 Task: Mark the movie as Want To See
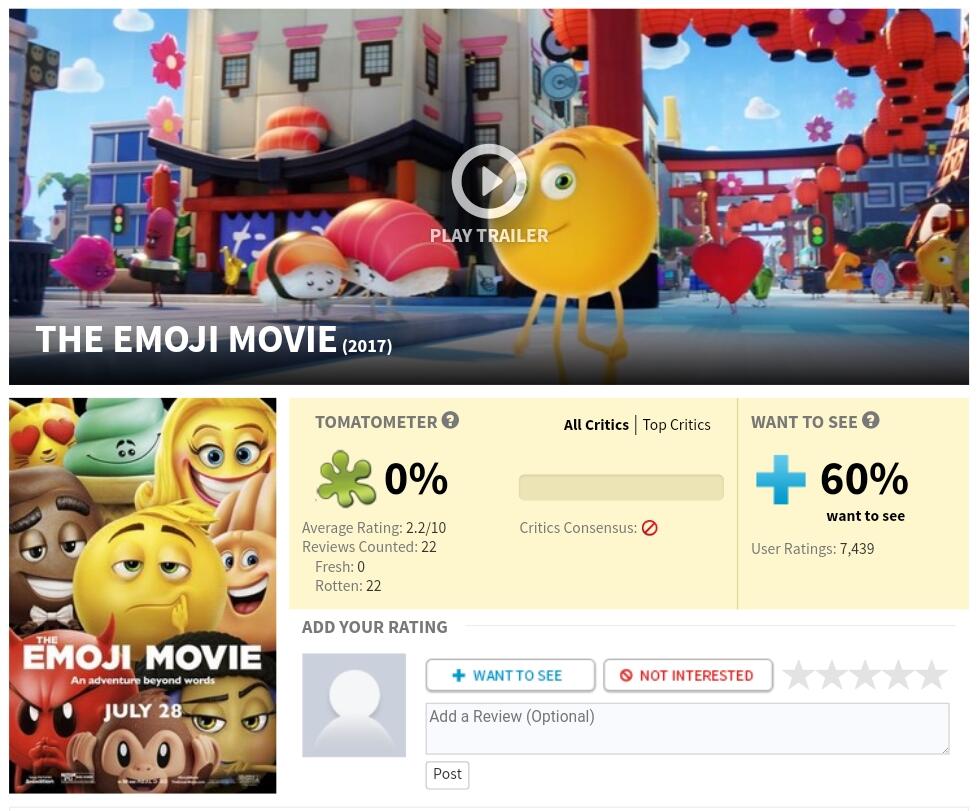(x=510, y=675)
